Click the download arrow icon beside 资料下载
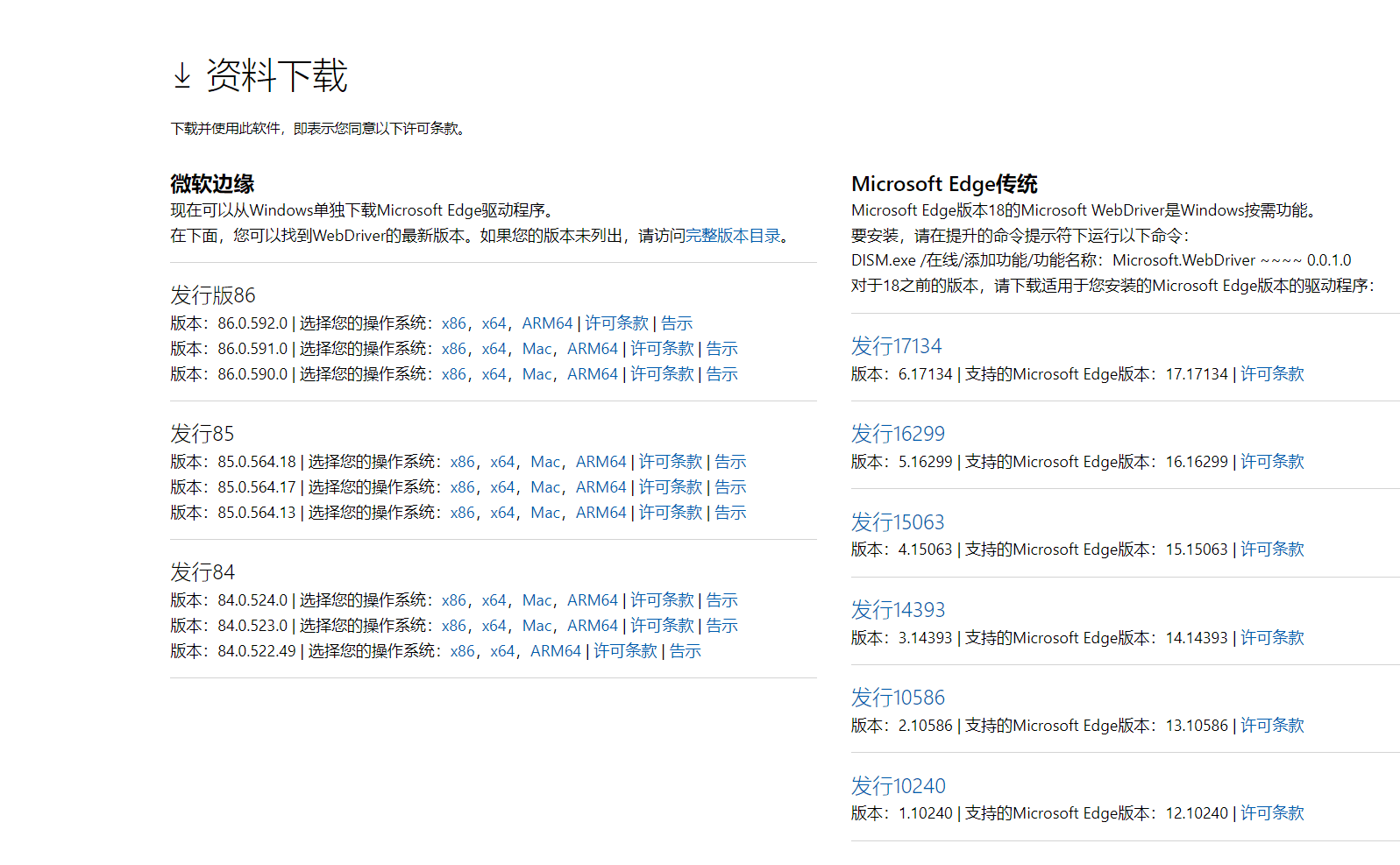Viewport: 1400px width, 865px height. [181, 76]
